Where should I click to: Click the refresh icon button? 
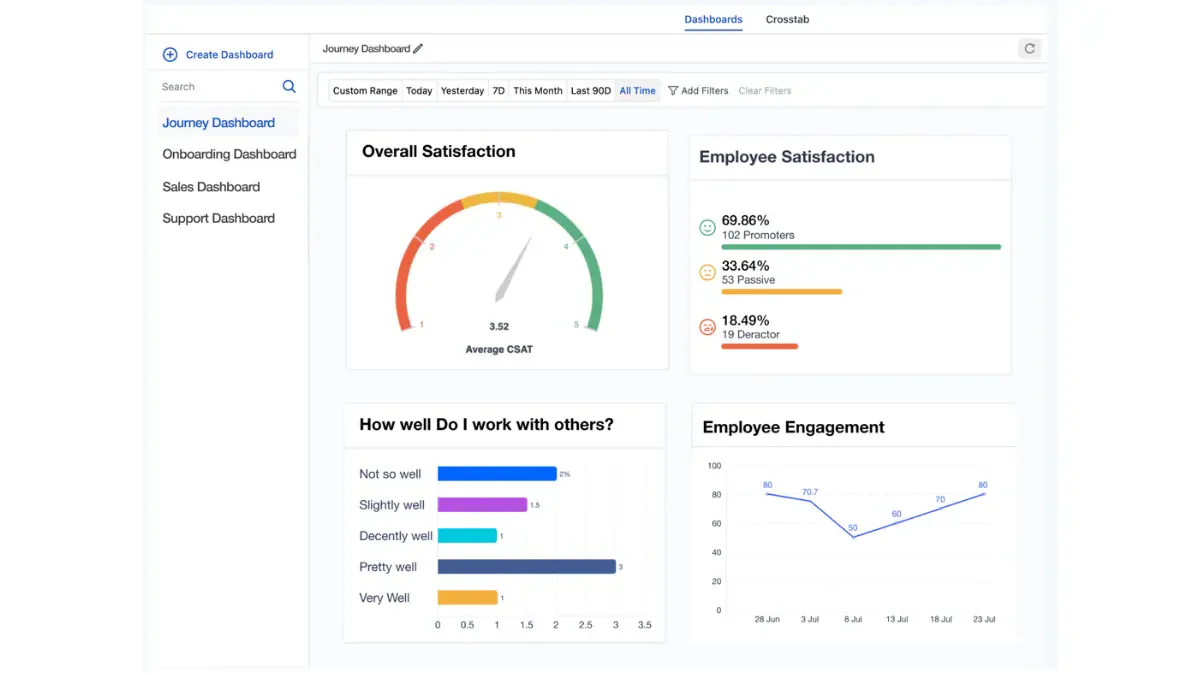tap(1029, 48)
